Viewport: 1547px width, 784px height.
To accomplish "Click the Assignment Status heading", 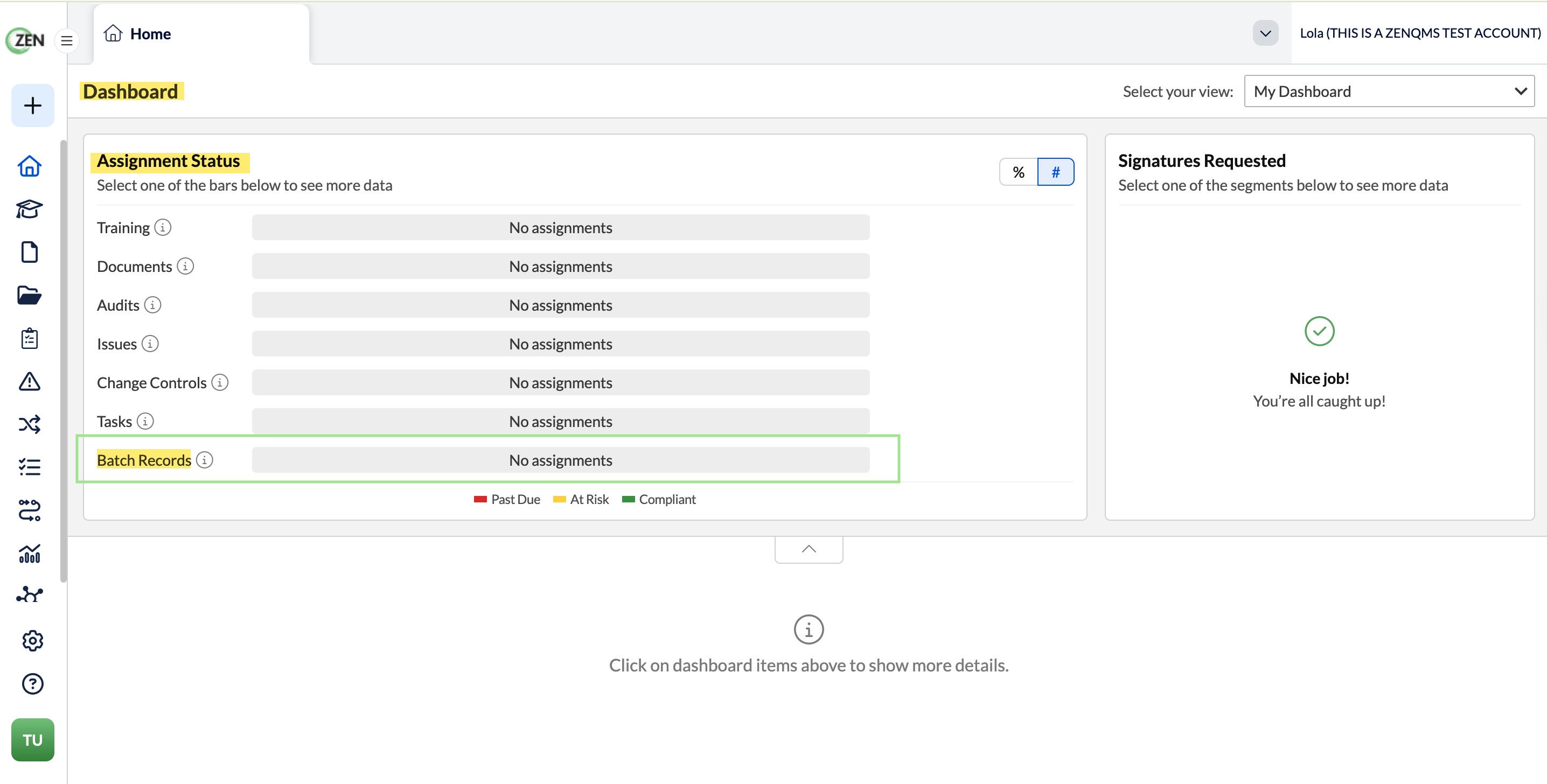I will 168,161.
